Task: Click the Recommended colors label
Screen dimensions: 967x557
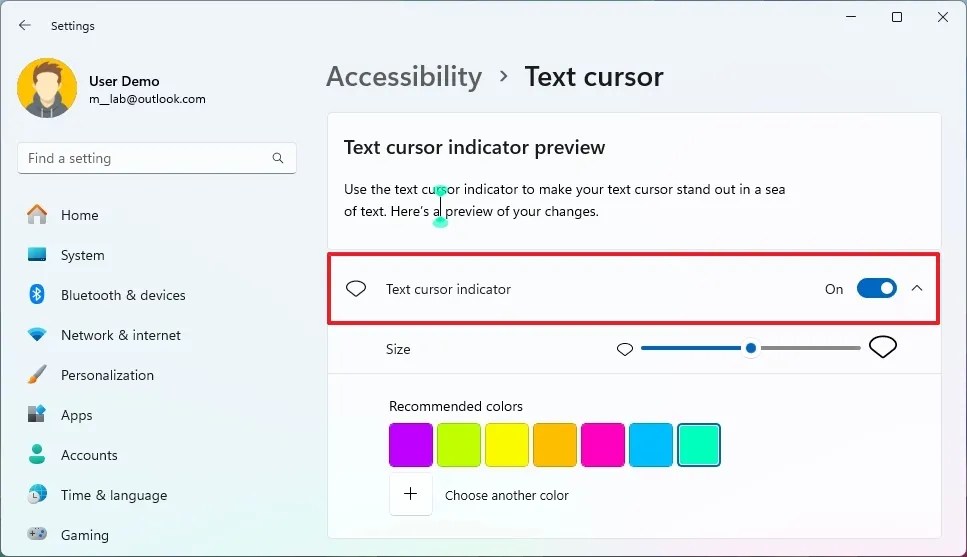Action: [x=456, y=406]
